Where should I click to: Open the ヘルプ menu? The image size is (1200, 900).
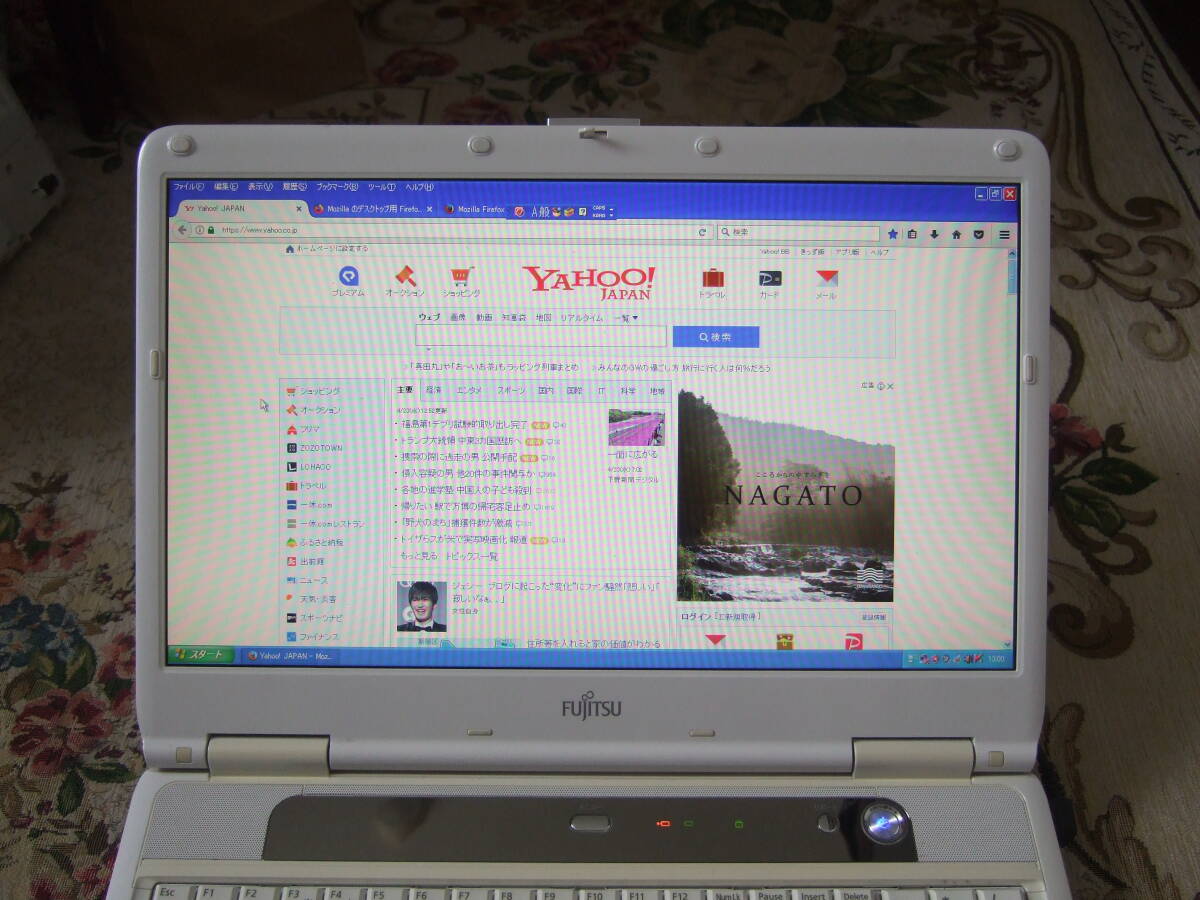[x=419, y=187]
